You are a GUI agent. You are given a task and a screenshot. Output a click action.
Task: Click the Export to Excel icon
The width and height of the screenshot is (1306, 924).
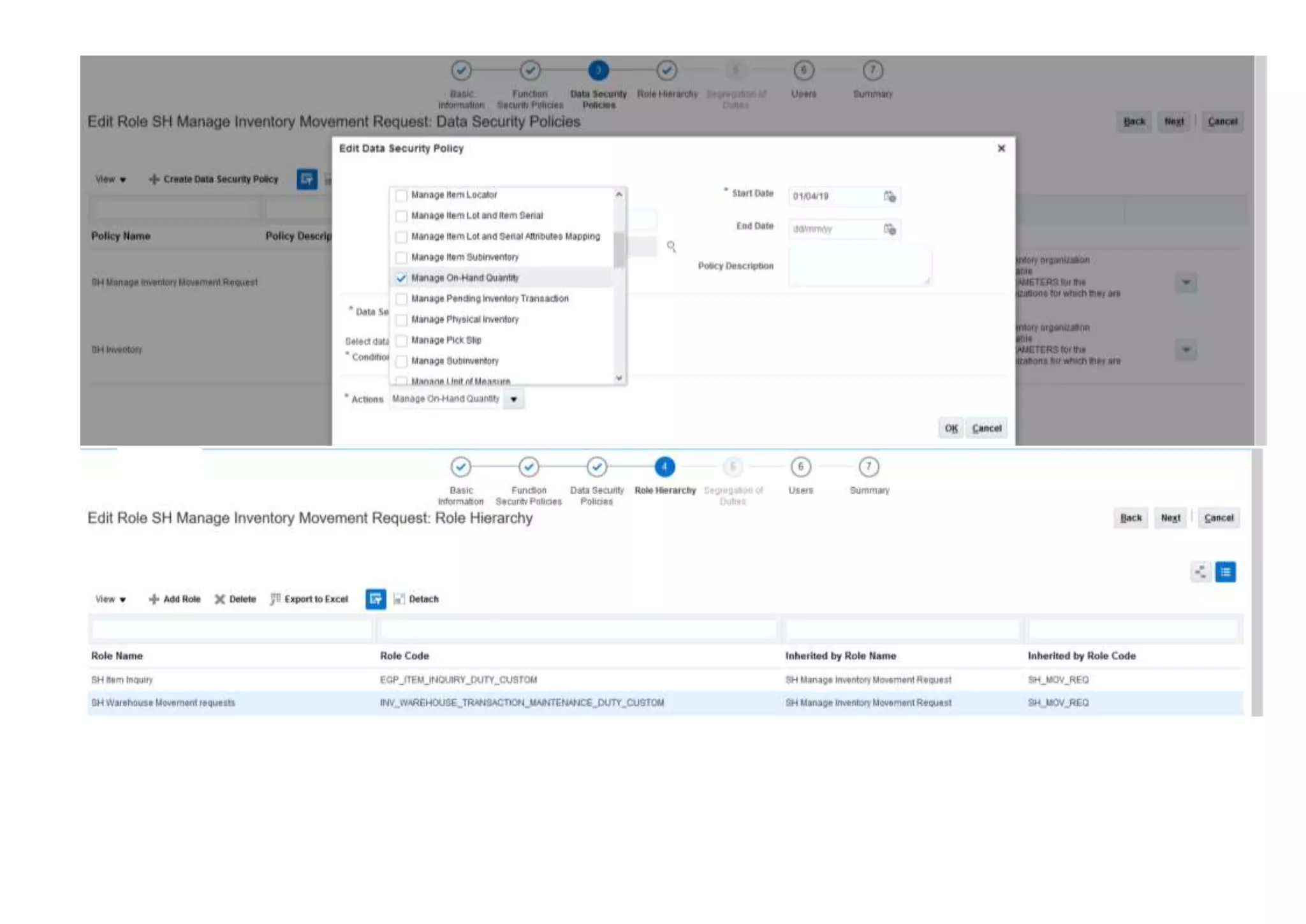pos(275,599)
